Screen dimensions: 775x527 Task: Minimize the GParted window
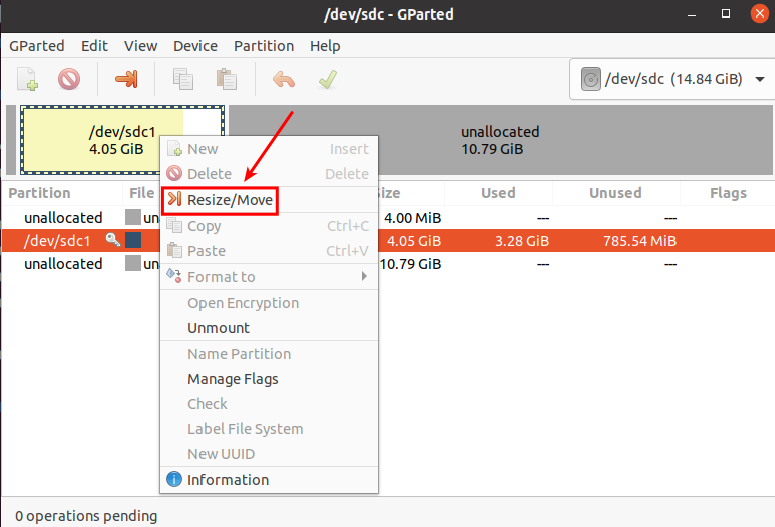click(x=692, y=14)
